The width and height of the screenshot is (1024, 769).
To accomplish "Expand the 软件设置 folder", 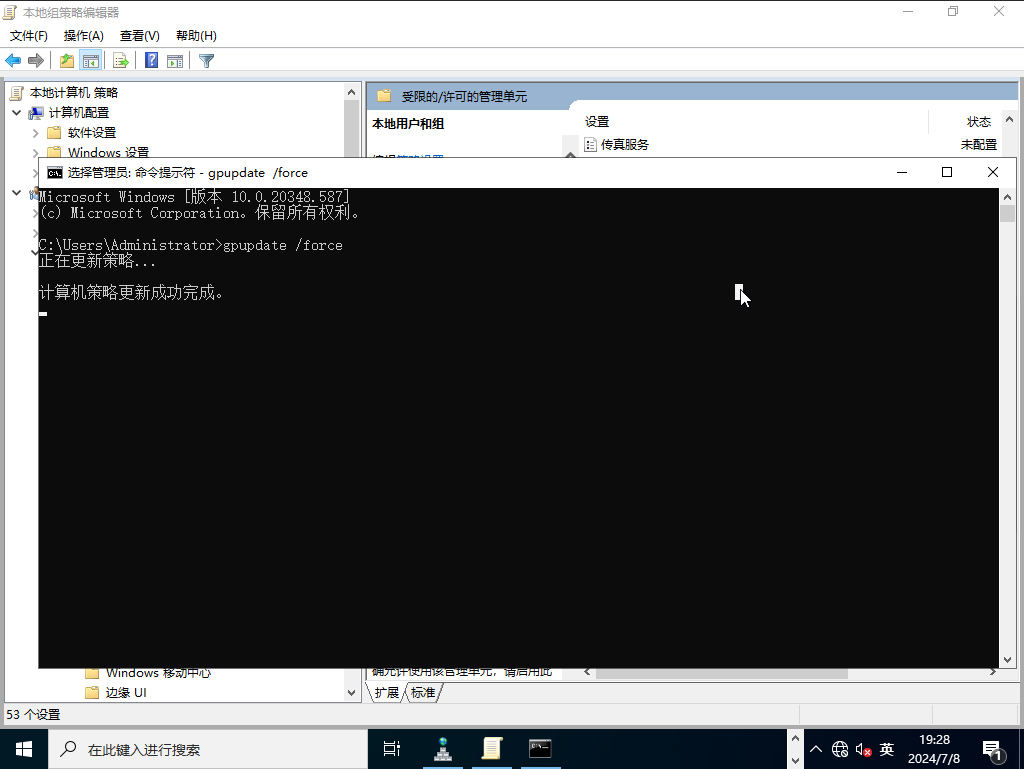I will 35,133.
